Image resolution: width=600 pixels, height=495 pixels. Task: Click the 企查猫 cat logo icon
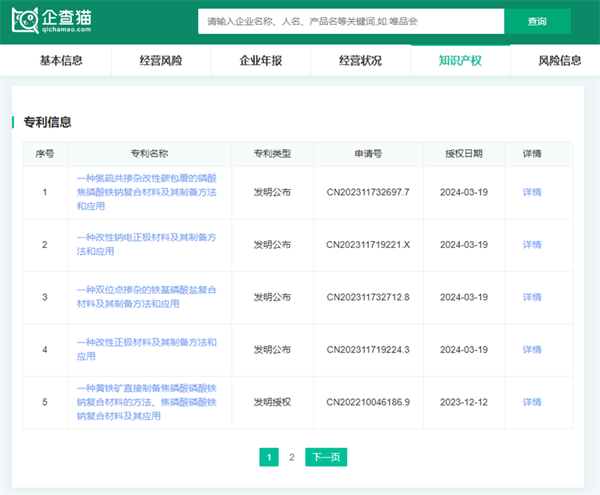coord(25,21)
